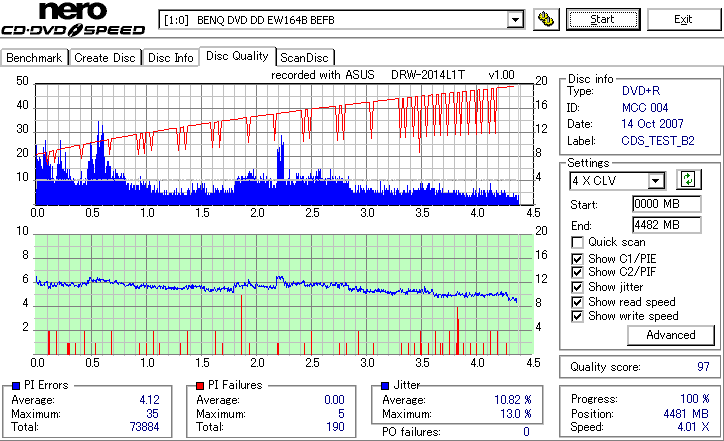Screen dimensions: 724x441
Task: Uncheck the Show jitter option
Action: click(577, 287)
